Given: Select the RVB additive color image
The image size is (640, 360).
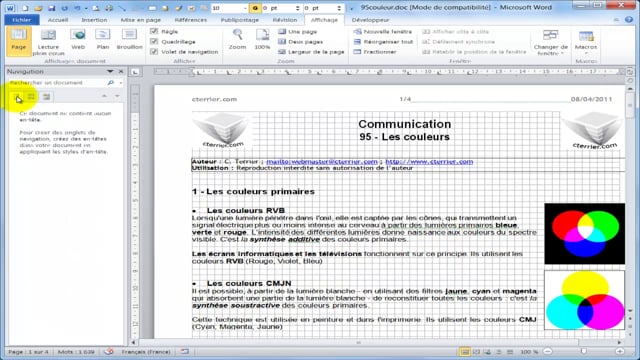Looking at the screenshot, I should 584,233.
